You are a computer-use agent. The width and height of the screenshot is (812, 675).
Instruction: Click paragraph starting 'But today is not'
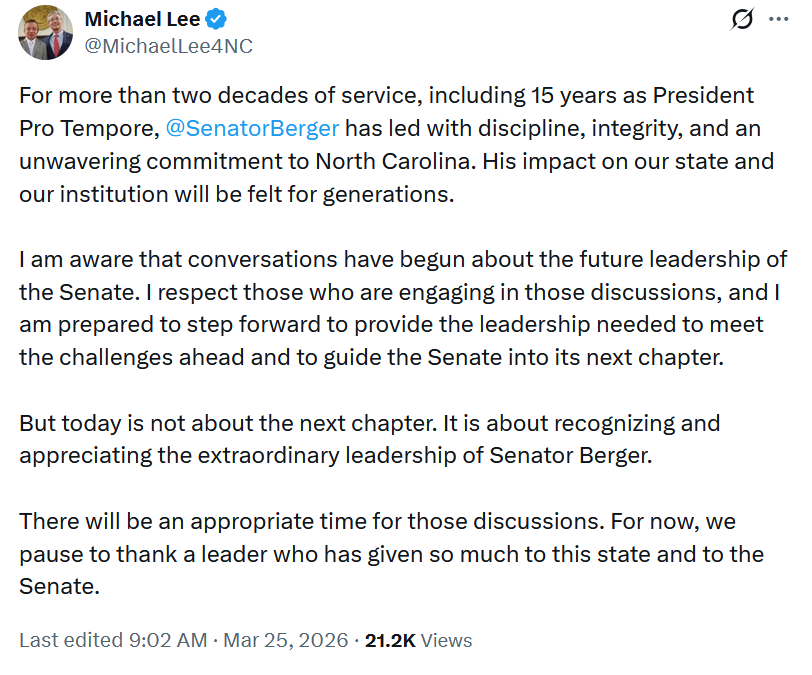[370, 439]
